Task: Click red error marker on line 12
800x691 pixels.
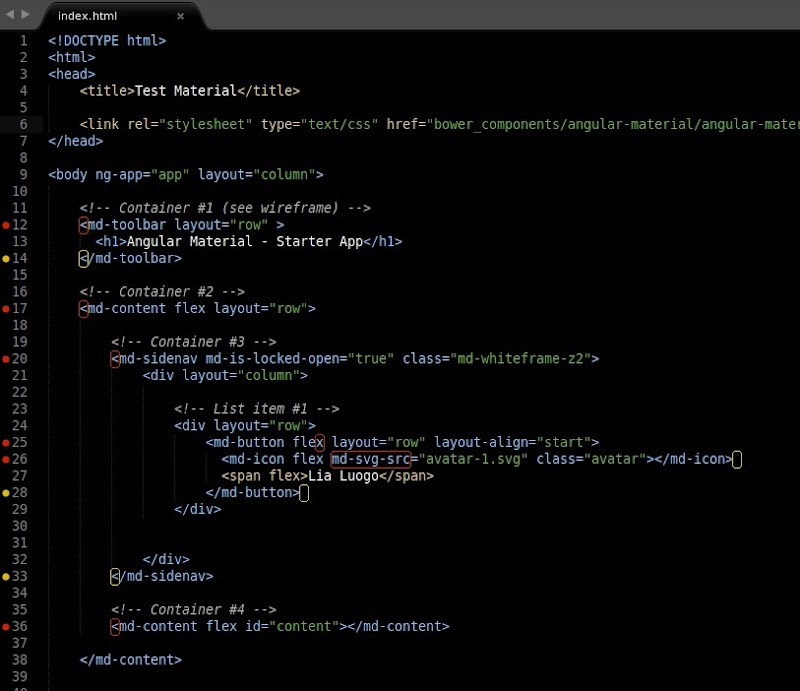Action: tap(6, 225)
